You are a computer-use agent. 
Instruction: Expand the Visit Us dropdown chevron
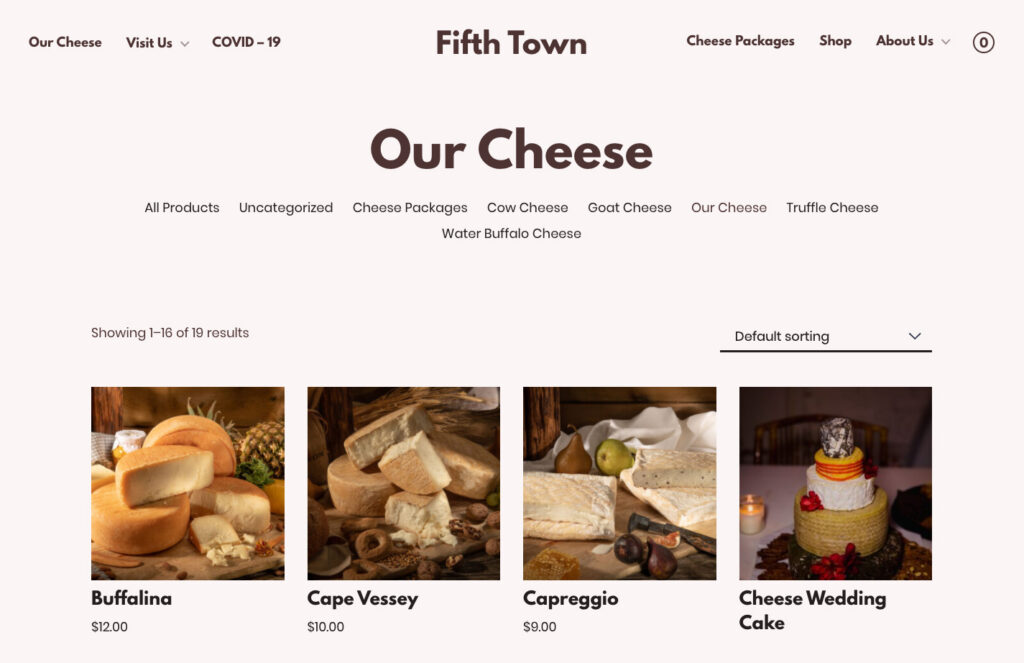point(185,44)
